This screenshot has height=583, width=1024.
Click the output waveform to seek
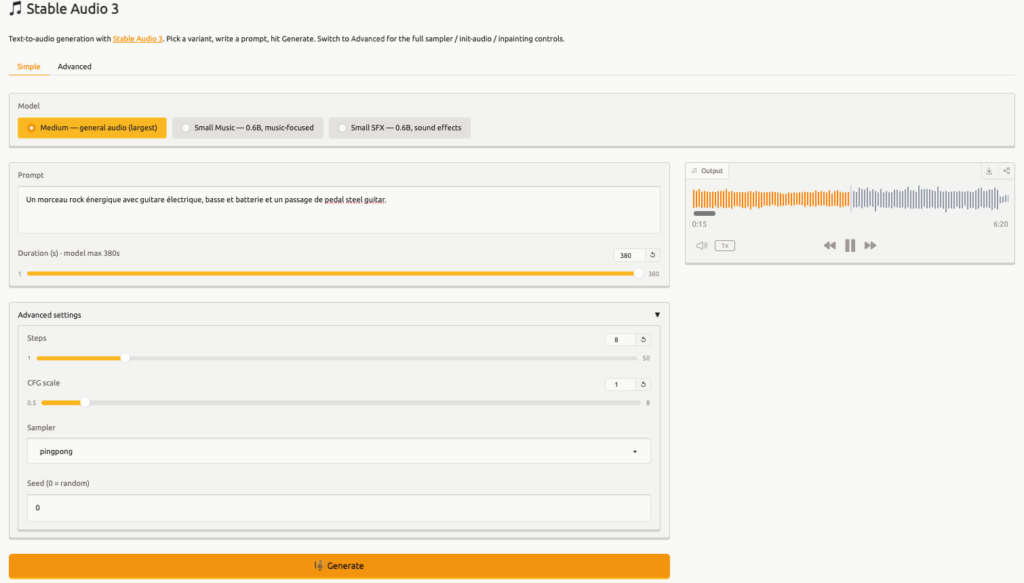coord(850,198)
